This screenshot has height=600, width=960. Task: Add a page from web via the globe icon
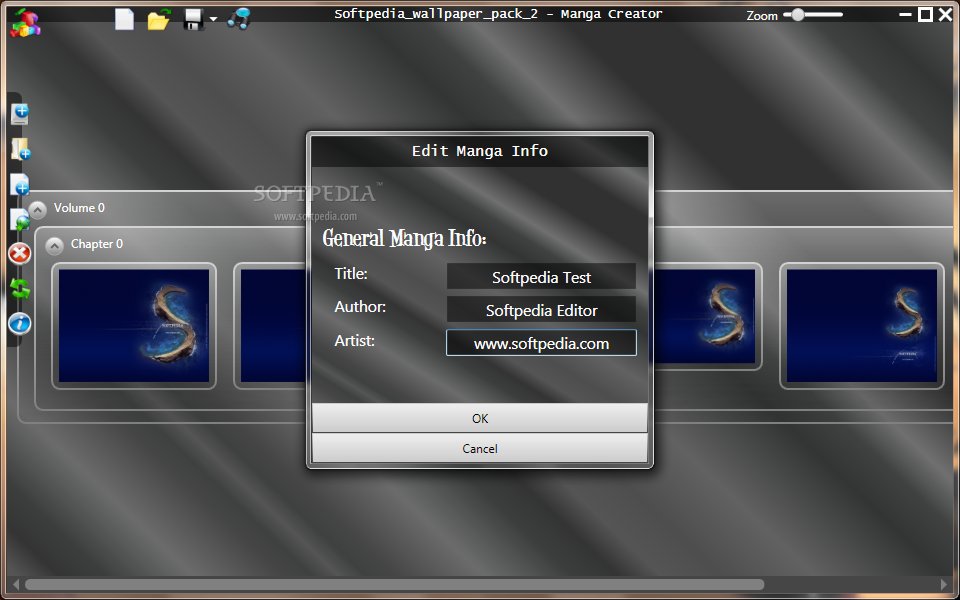pyautogui.click(x=20, y=220)
